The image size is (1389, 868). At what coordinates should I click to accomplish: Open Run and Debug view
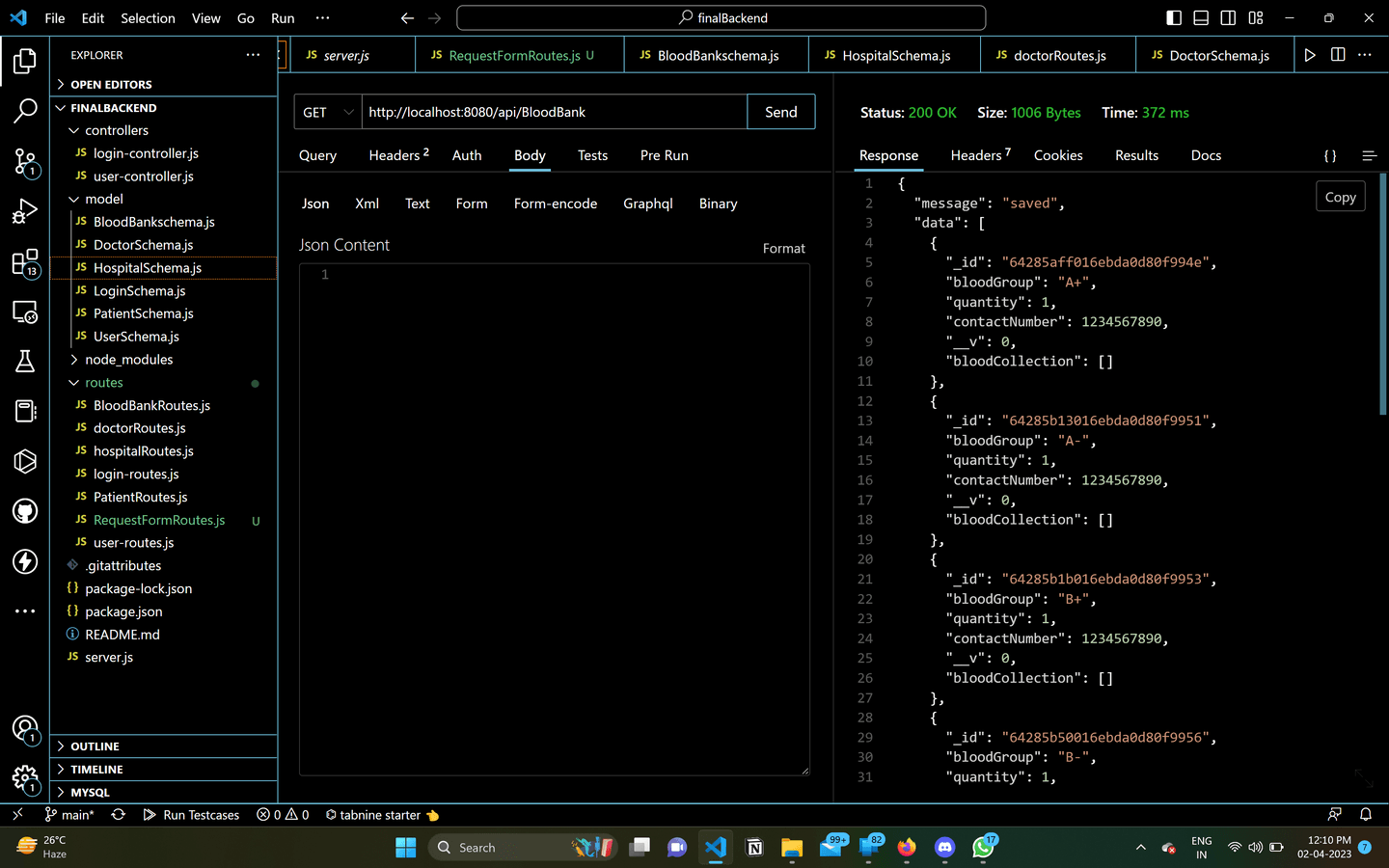[25, 211]
